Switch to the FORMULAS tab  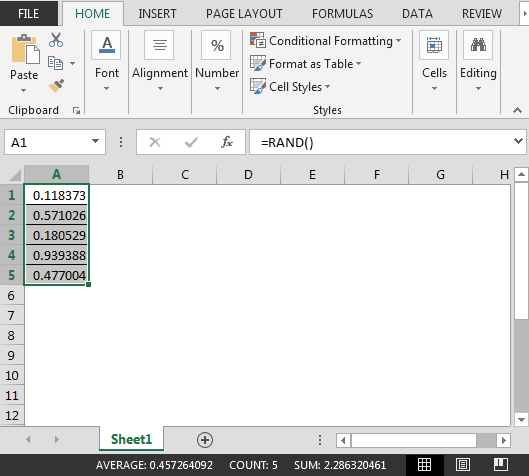pyautogui.click(x=342, y=13)
